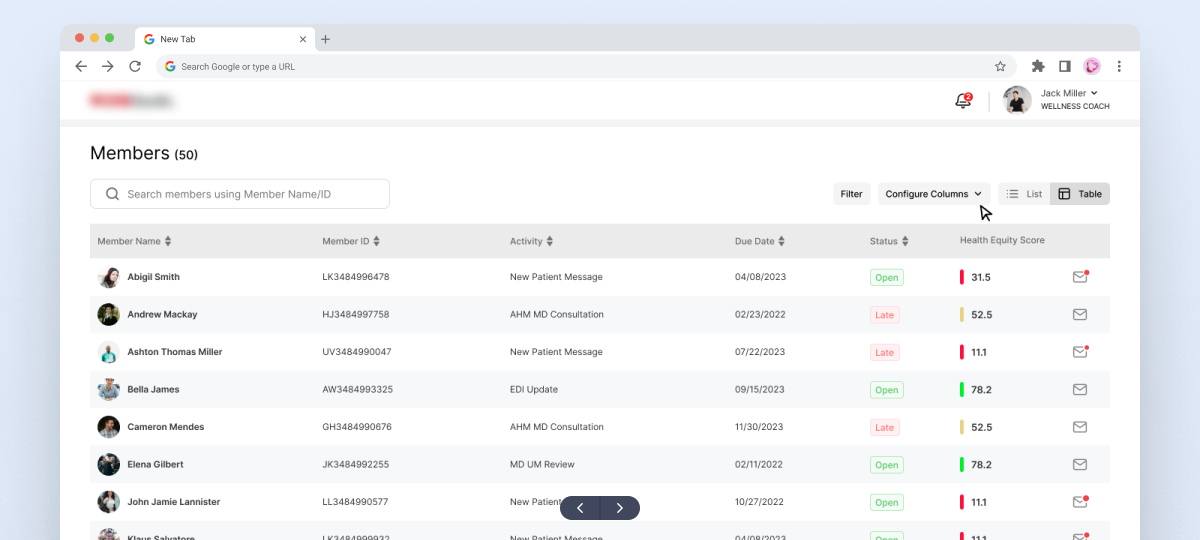Go to the previous page arrow
The width and height of the screenshot is (1200, 540).
tap(580, 508)
